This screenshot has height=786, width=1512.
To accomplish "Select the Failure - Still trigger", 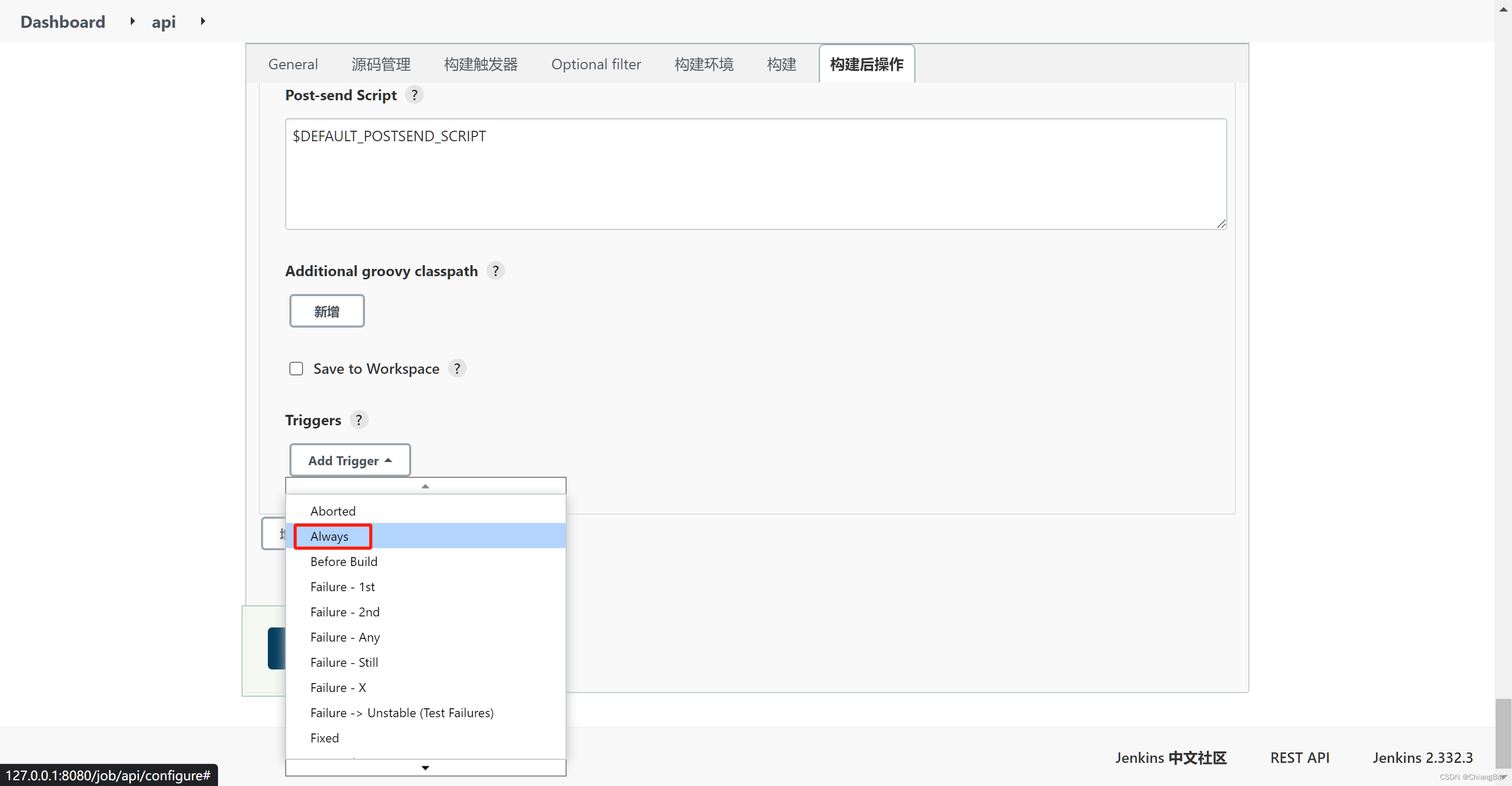I will pyautogui.click(x=425, y=662).
